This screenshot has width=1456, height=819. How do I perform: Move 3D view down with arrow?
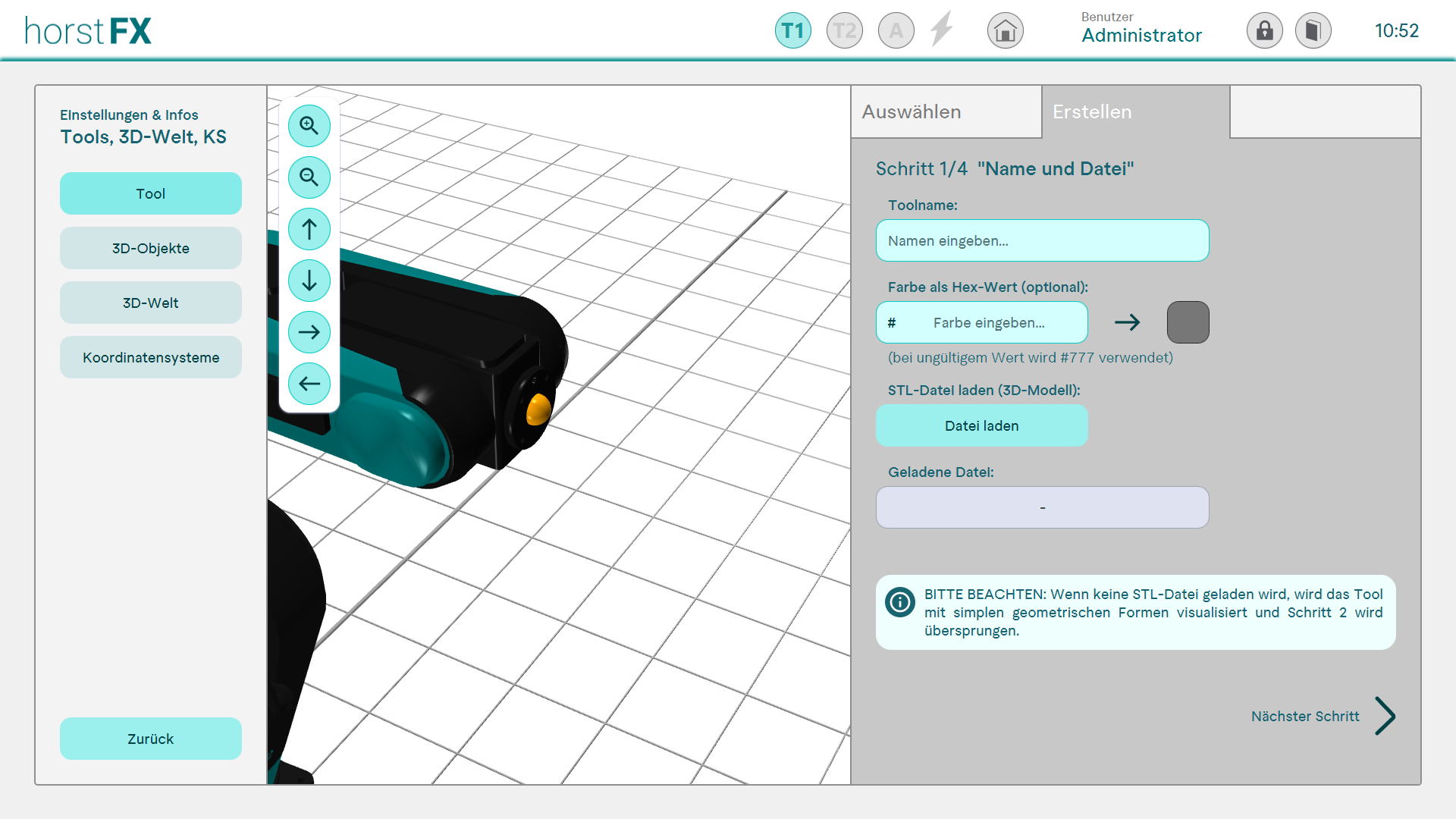pyautogui.click(x=309, y=280)
